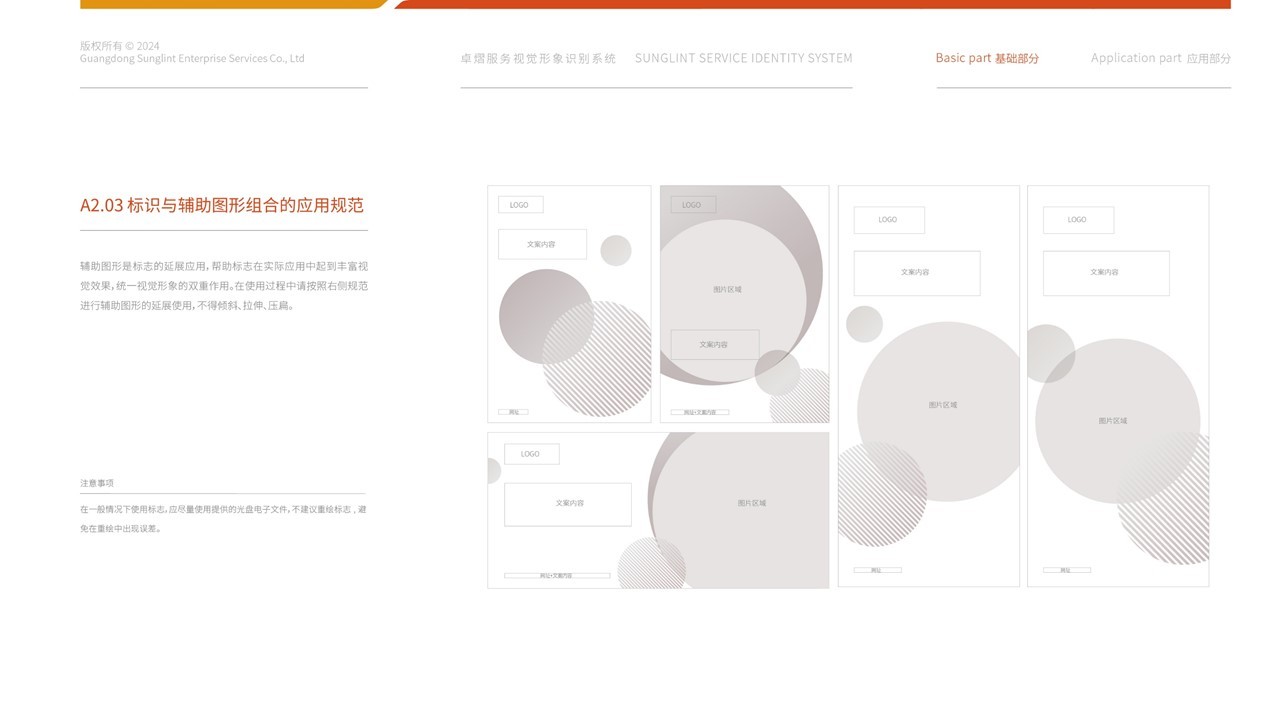Image resolution: width=1280 pixels, height=720 pixels.
Task: Click the LOGO placeholder on the third poster
Action: coord(888,219)
